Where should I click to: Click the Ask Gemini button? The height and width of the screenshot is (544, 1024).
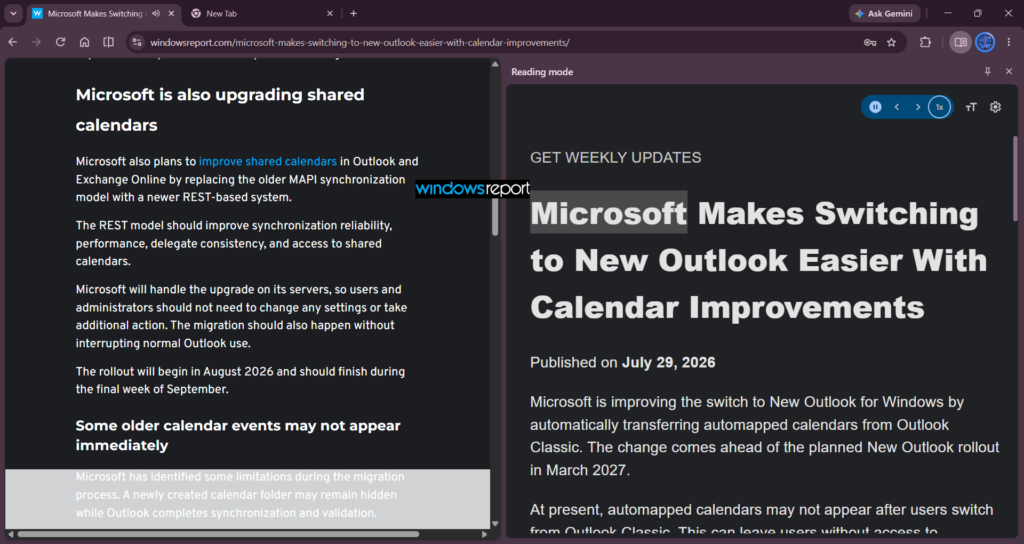coord(885,13)
